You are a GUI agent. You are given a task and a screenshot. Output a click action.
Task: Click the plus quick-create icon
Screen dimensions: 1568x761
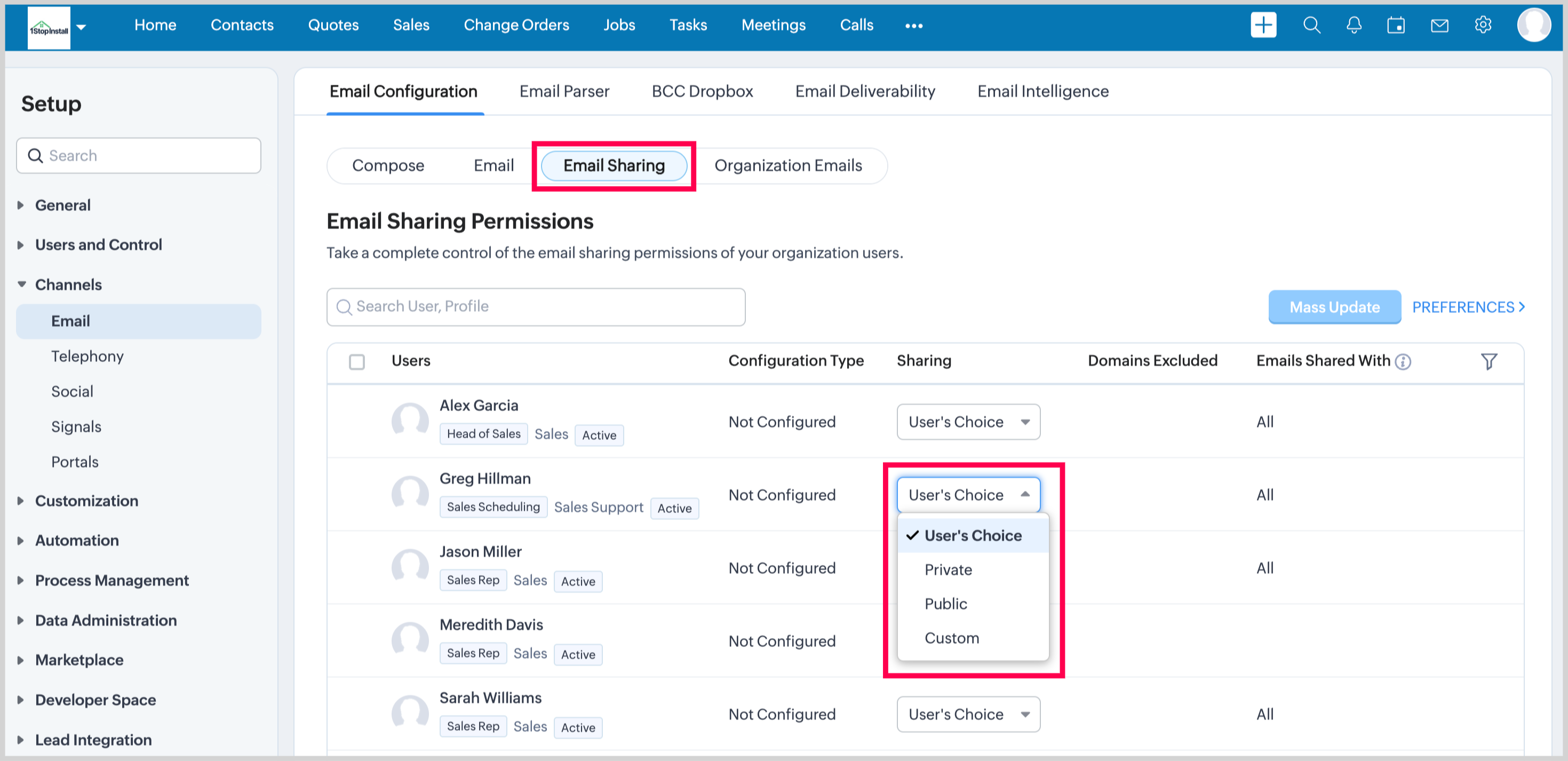point(1263,26)
